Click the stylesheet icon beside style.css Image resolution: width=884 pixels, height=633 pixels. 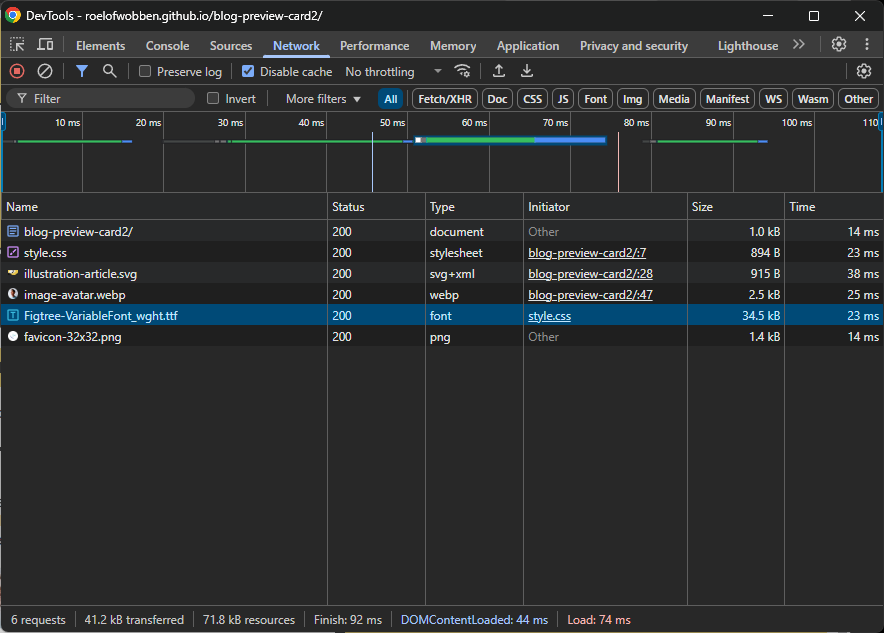click(x=13, y=253)
